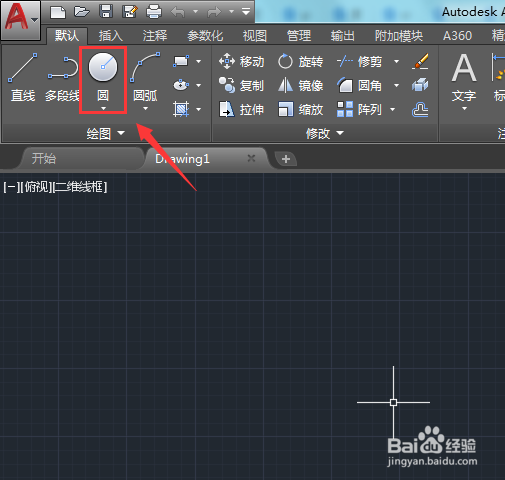Screen dimensions: 505x480
Task: Click the 缩放 scale tool
Action: click(300, 109)
